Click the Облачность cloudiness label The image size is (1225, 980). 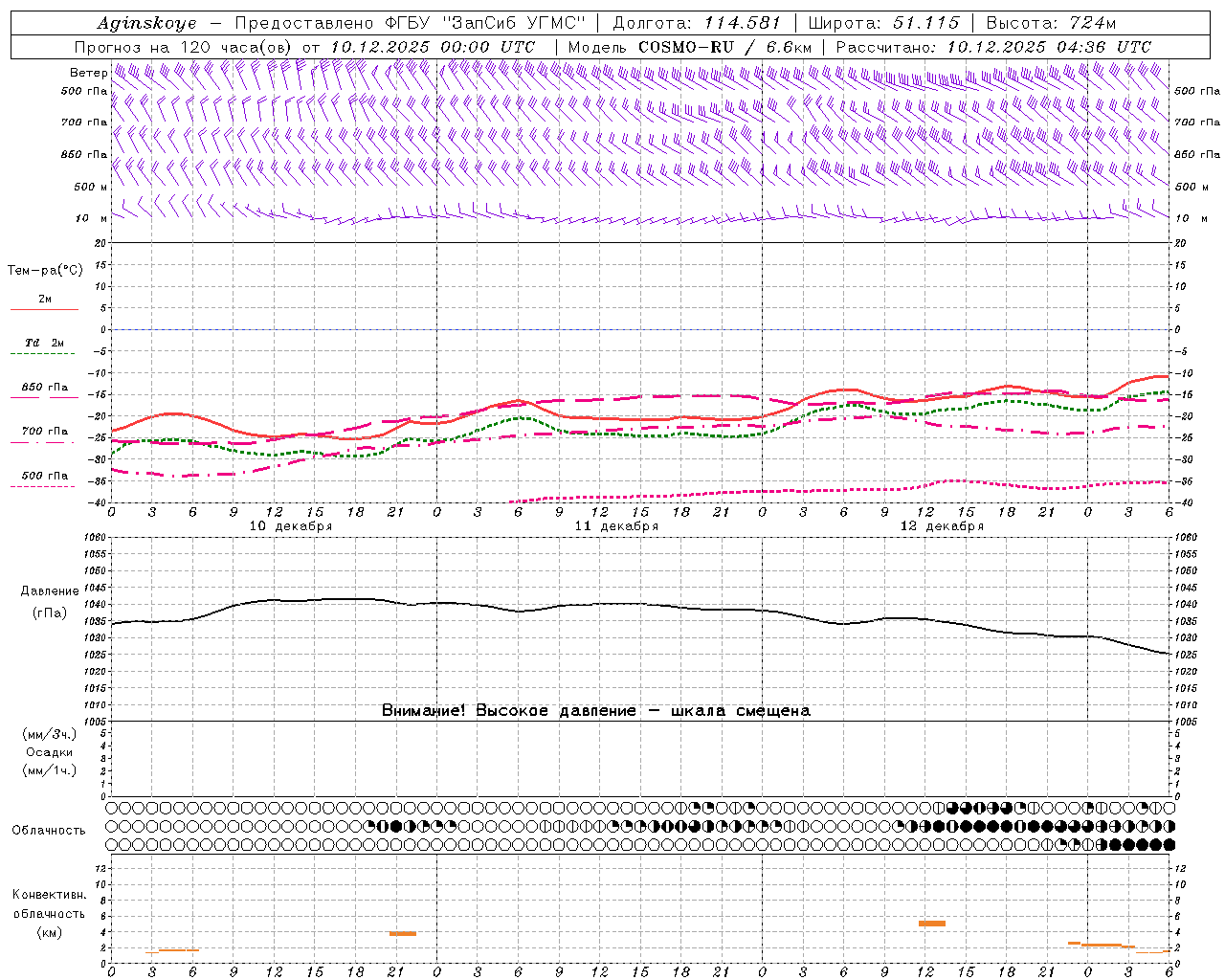point(48,830)
